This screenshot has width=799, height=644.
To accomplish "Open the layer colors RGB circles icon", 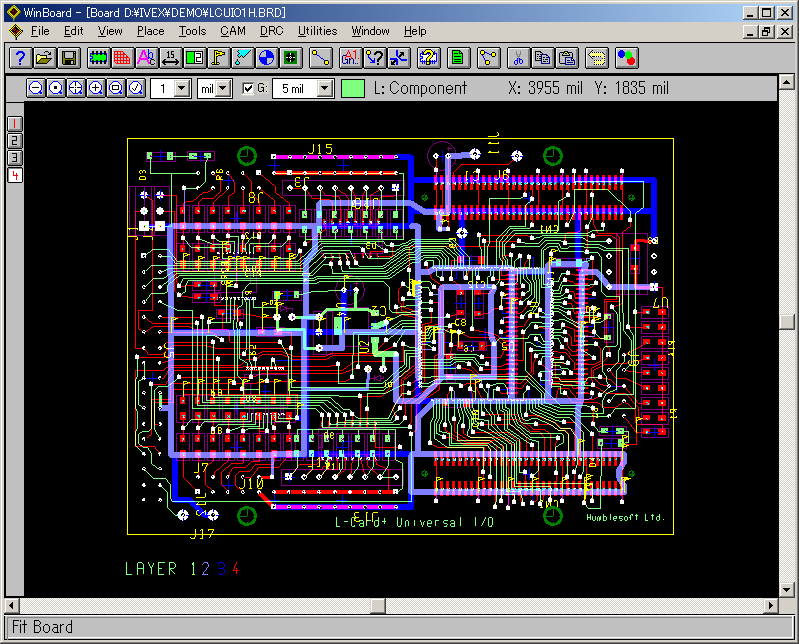I will (x=627, y=58).
